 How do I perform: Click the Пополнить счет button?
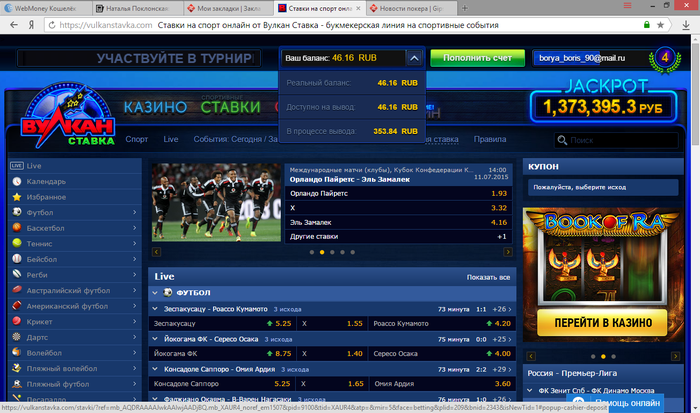[477, 58]
